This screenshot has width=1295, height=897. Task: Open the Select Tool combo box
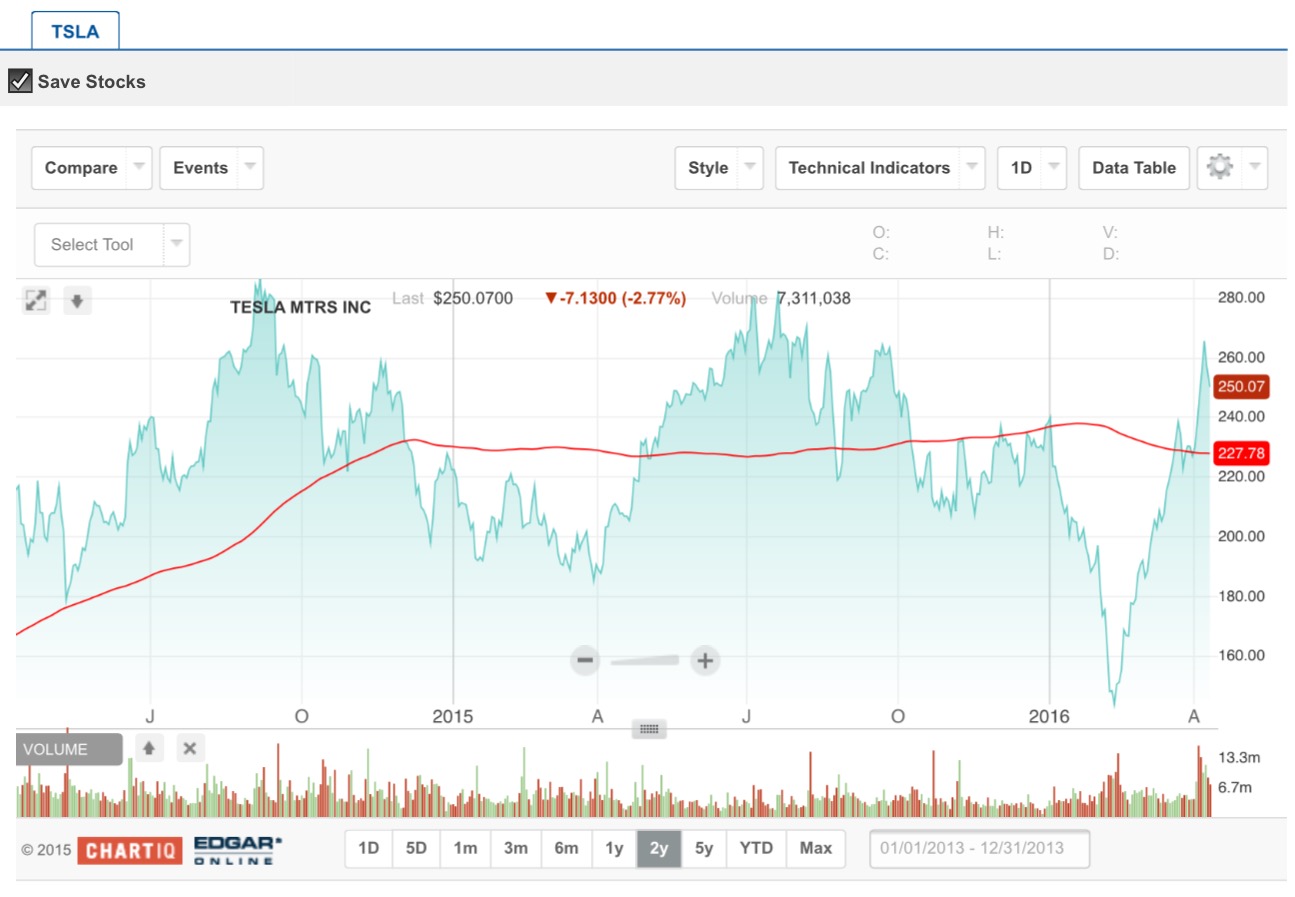(x=111, y=245)
